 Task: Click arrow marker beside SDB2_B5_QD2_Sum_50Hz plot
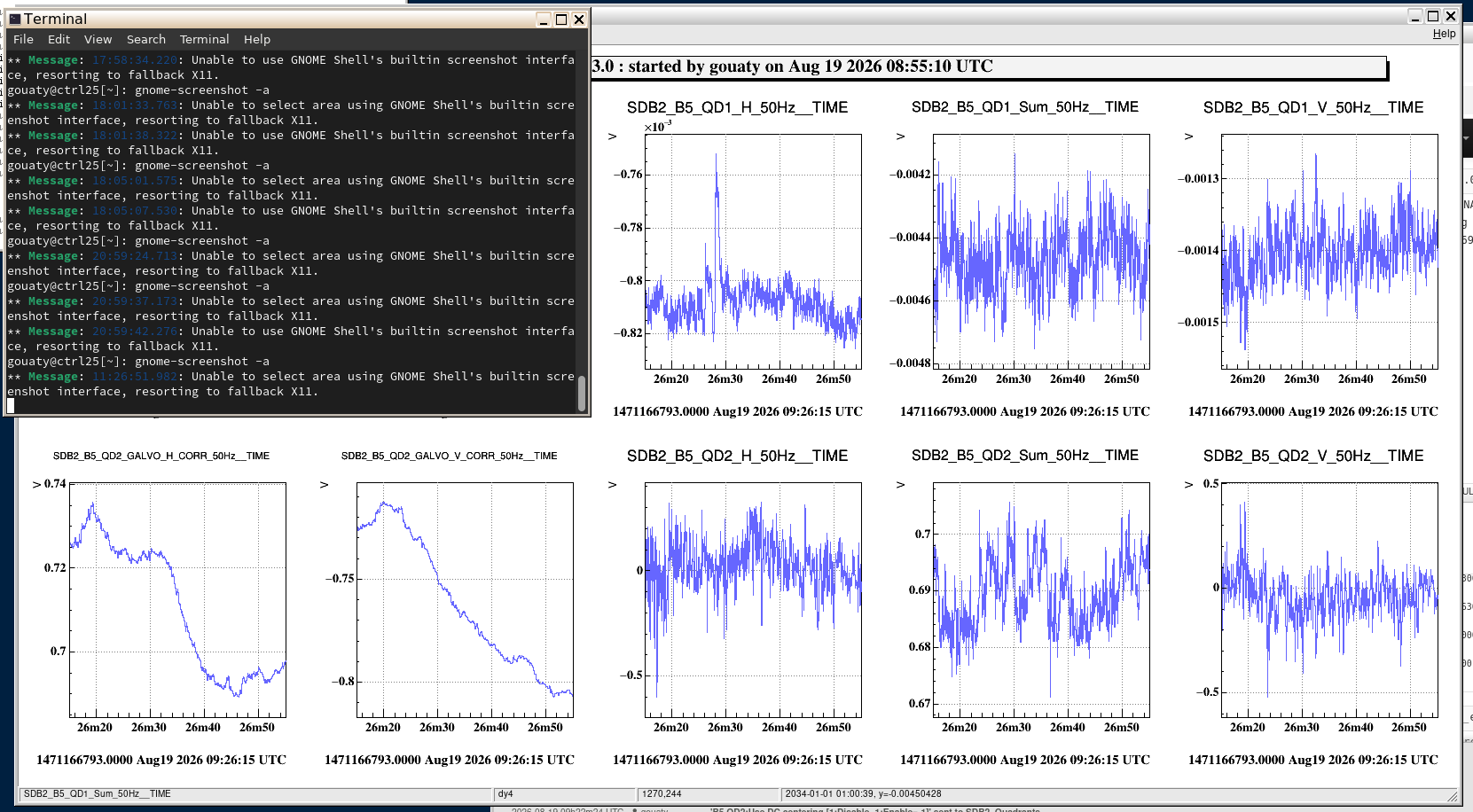(900, 485)
